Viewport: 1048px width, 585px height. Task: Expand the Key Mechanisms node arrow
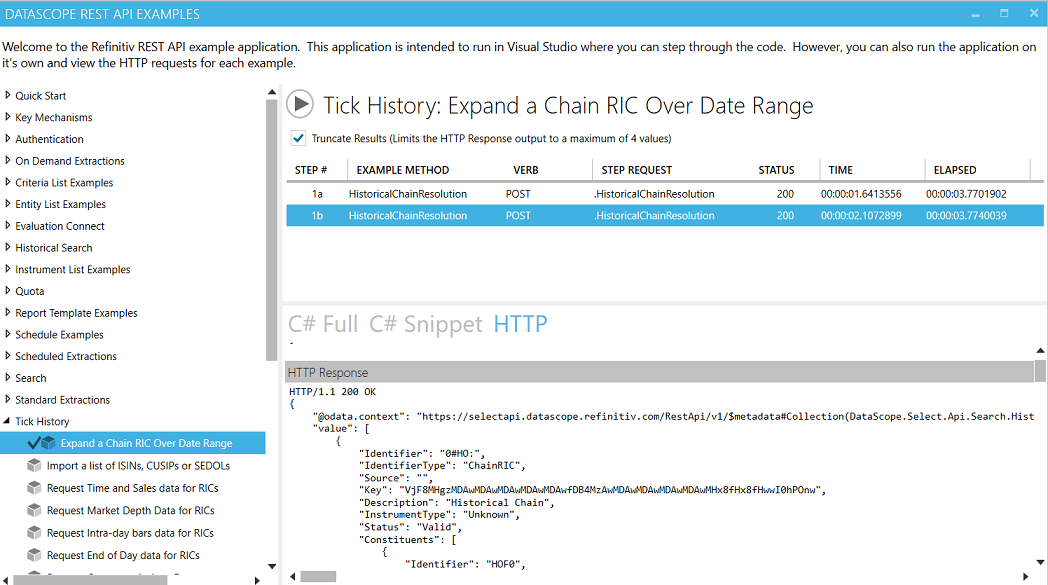7,117
